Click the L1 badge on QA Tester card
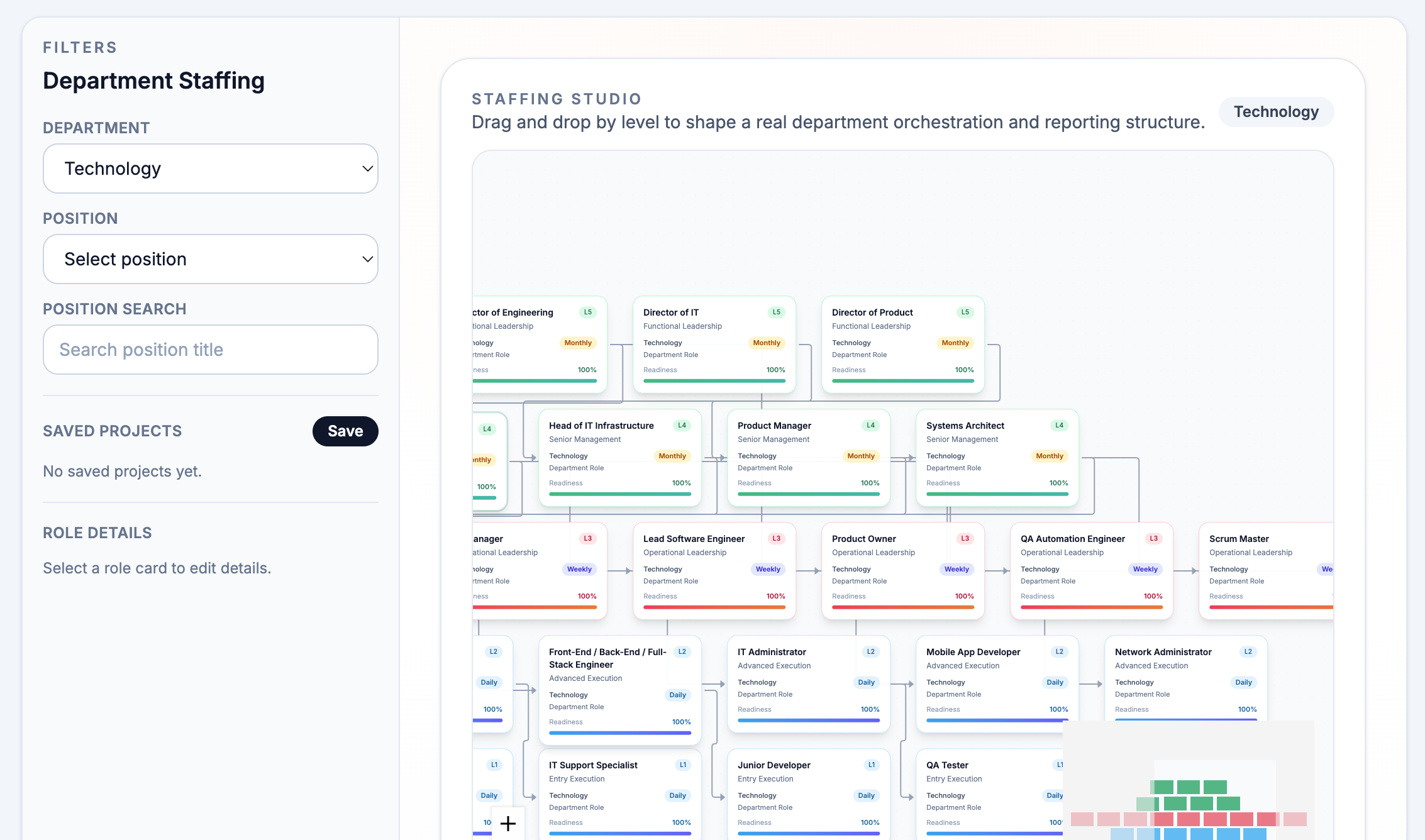Image resolution: width=1425 pixels, height=840 pixels. [x=1058, y=765]
